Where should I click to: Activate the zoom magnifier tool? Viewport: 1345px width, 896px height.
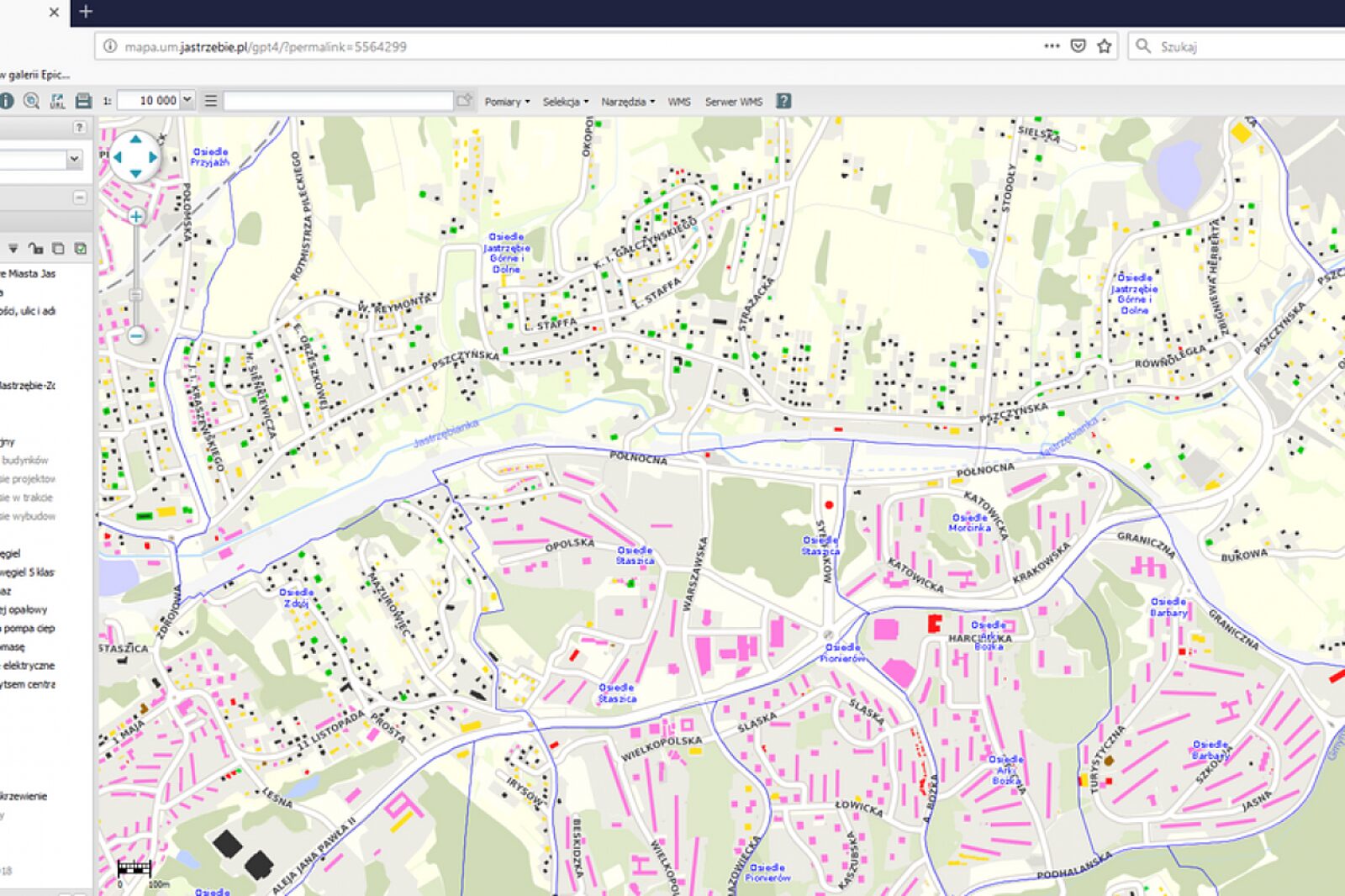[x=32, y=101]
